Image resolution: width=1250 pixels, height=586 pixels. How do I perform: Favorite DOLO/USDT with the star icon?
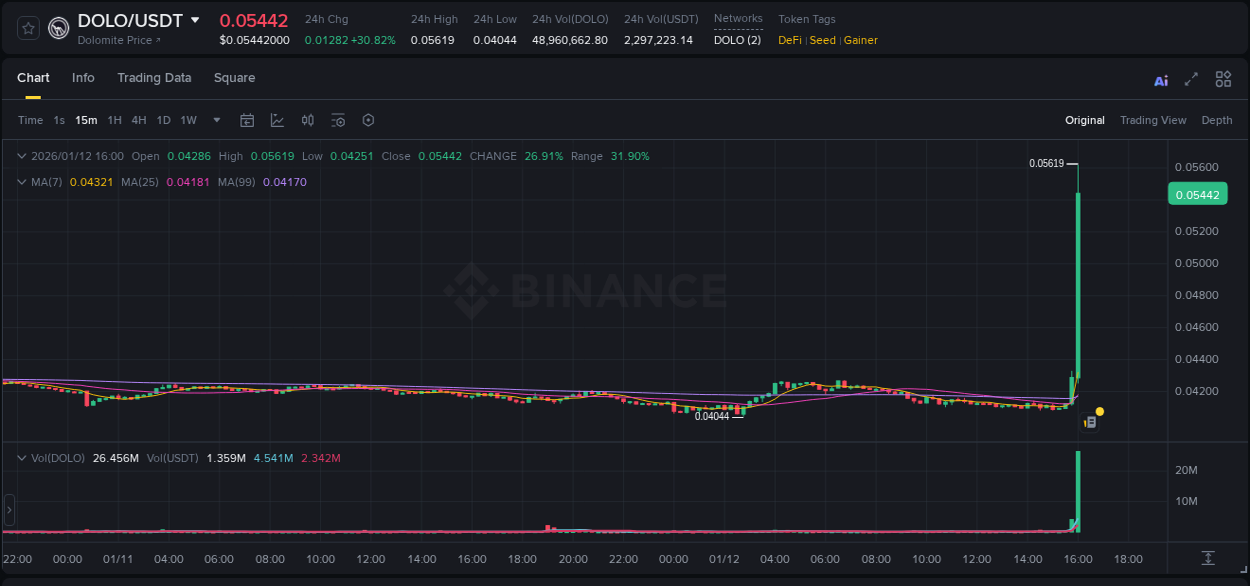(27, 29)
